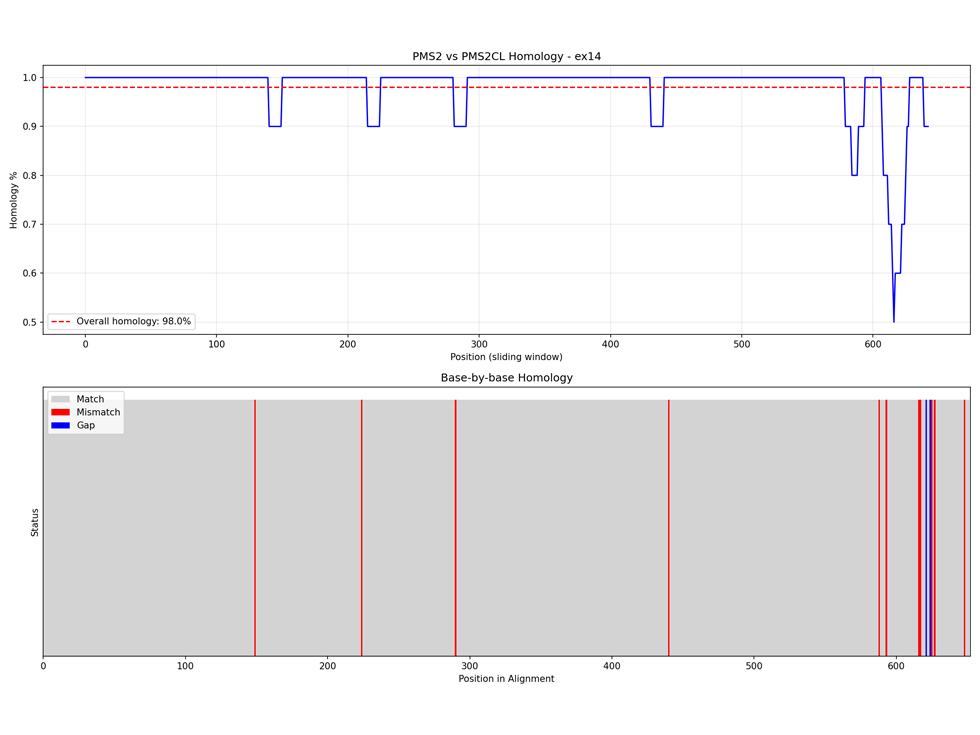Click the red mismatch line near alignment position 440
This screenshot has width=980, height=735.
pos(669,528)
